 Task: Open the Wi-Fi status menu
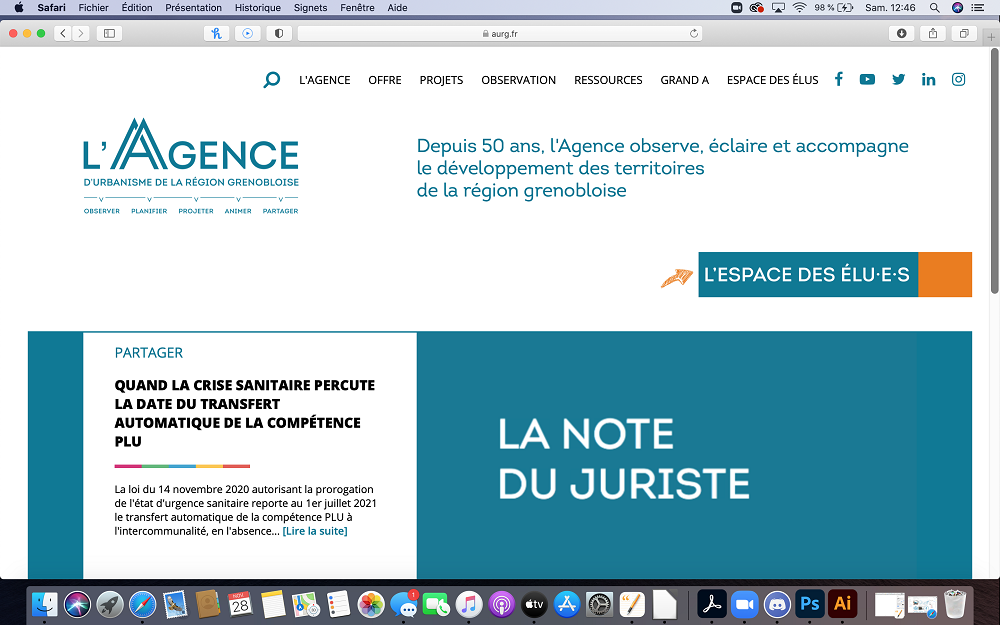pos(799,8)
